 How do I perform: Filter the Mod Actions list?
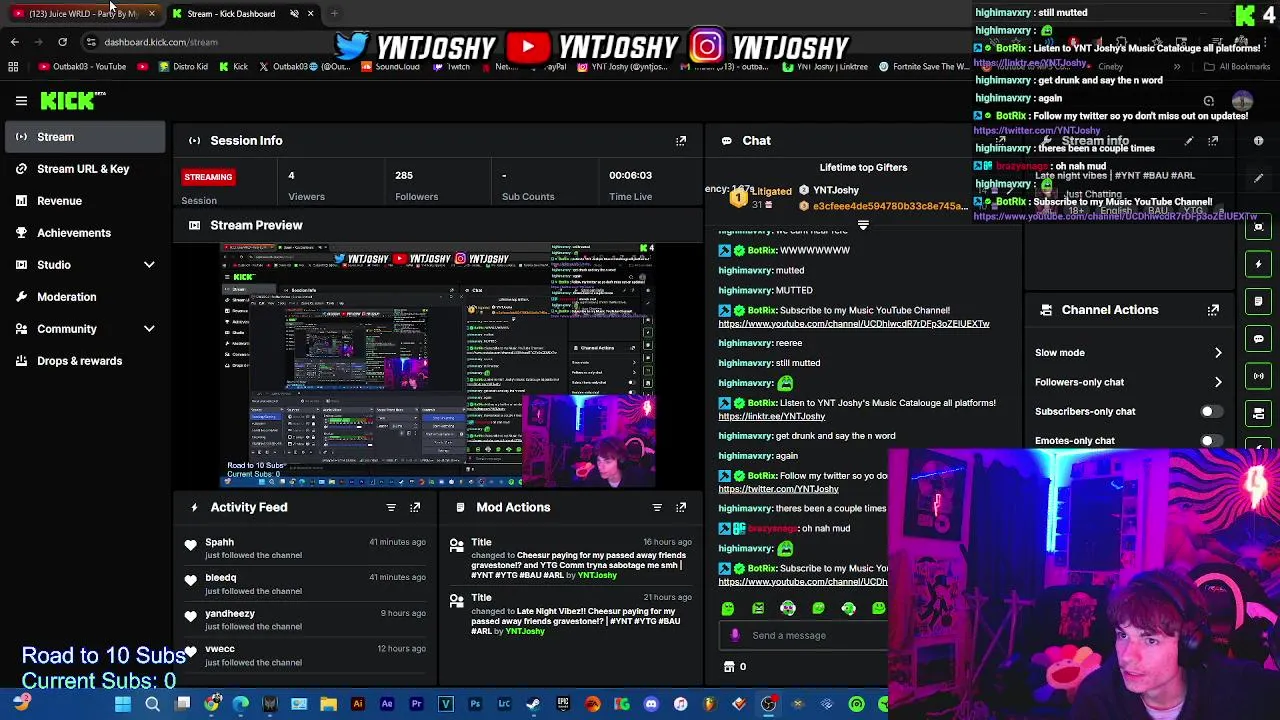(657, 507)
